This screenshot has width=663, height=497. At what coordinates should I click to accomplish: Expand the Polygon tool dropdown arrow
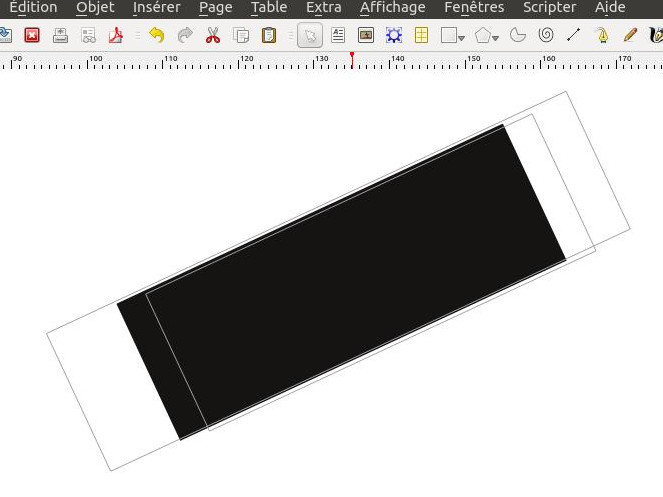(496, 38)
